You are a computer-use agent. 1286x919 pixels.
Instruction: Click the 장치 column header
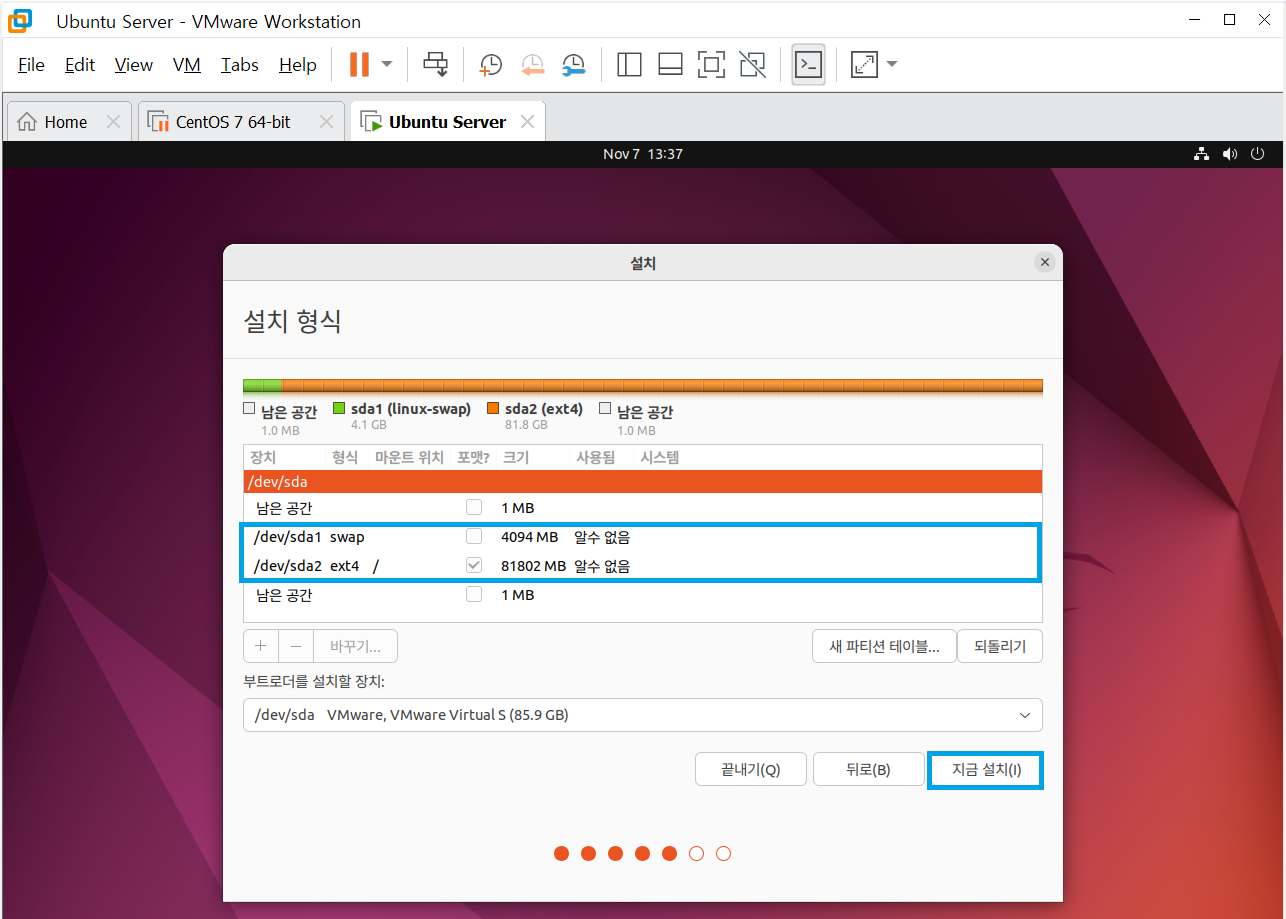(x=263, y=457)
